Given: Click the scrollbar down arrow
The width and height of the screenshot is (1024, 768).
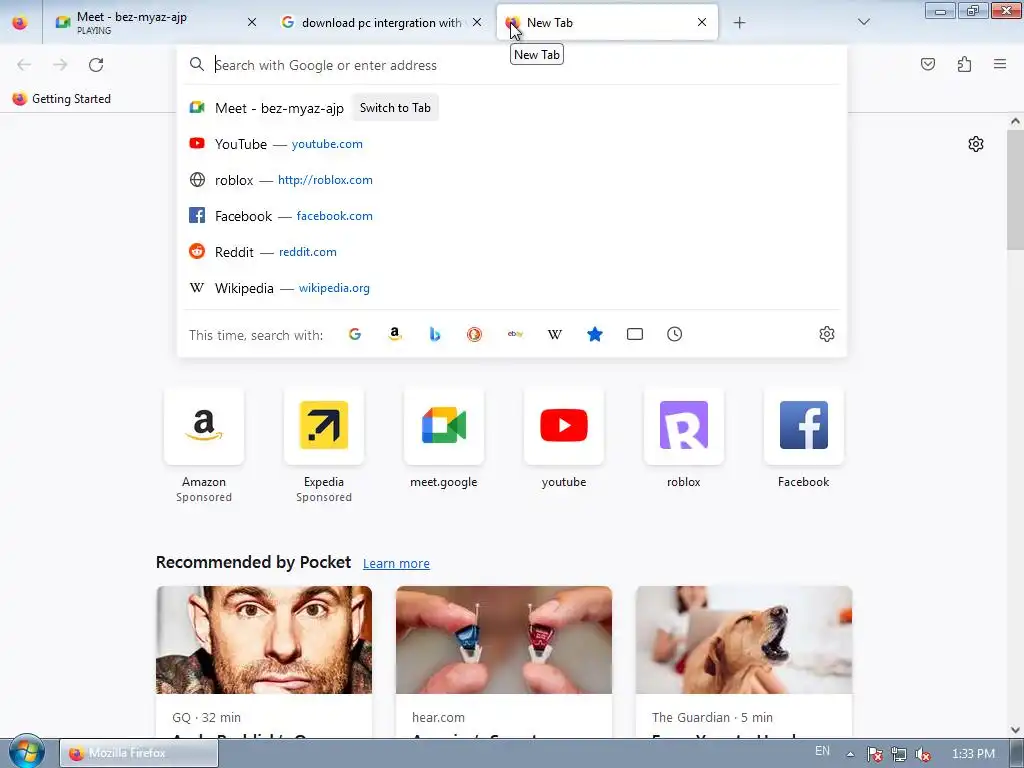Looking at the screenshot, I should click(1015, 729).
